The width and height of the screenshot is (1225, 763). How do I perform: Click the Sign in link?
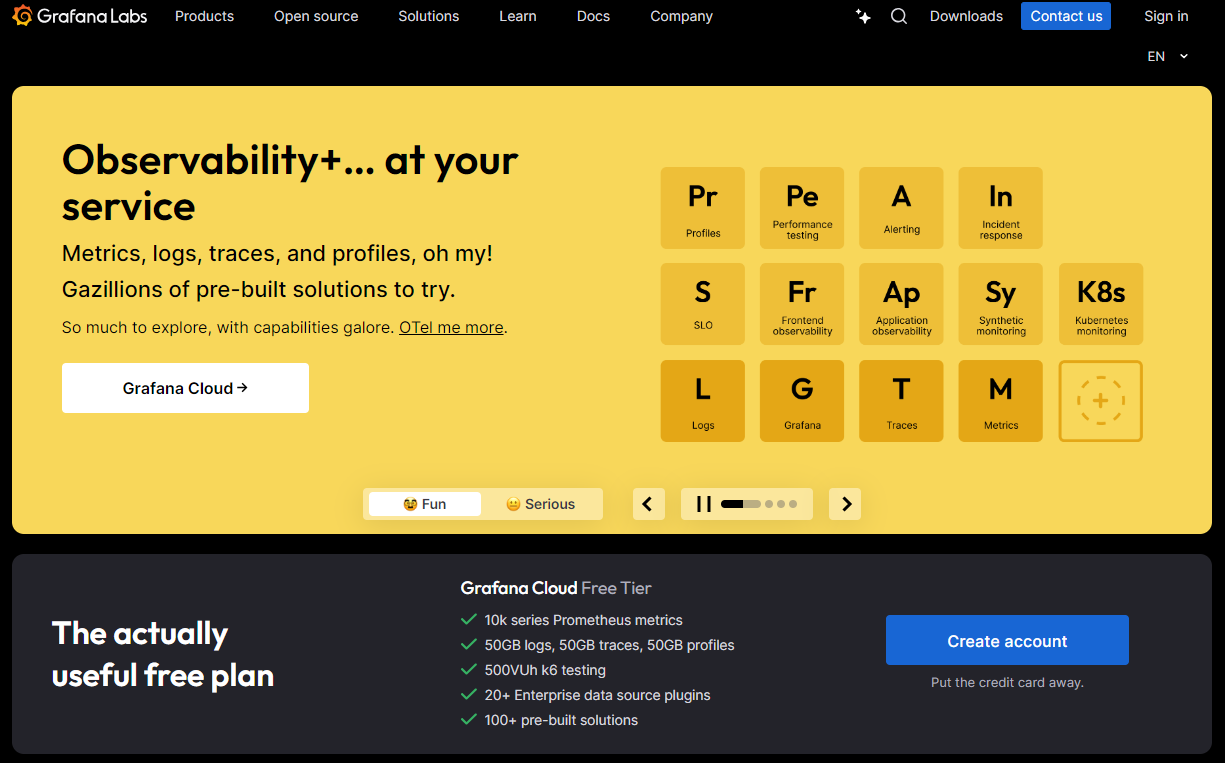click(1166, 16)
